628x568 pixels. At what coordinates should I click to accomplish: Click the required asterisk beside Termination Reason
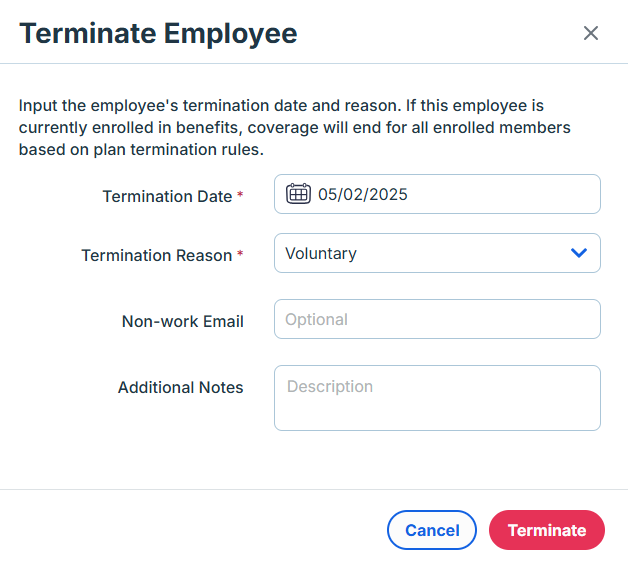pyautogui.click(x=240, y=254)
